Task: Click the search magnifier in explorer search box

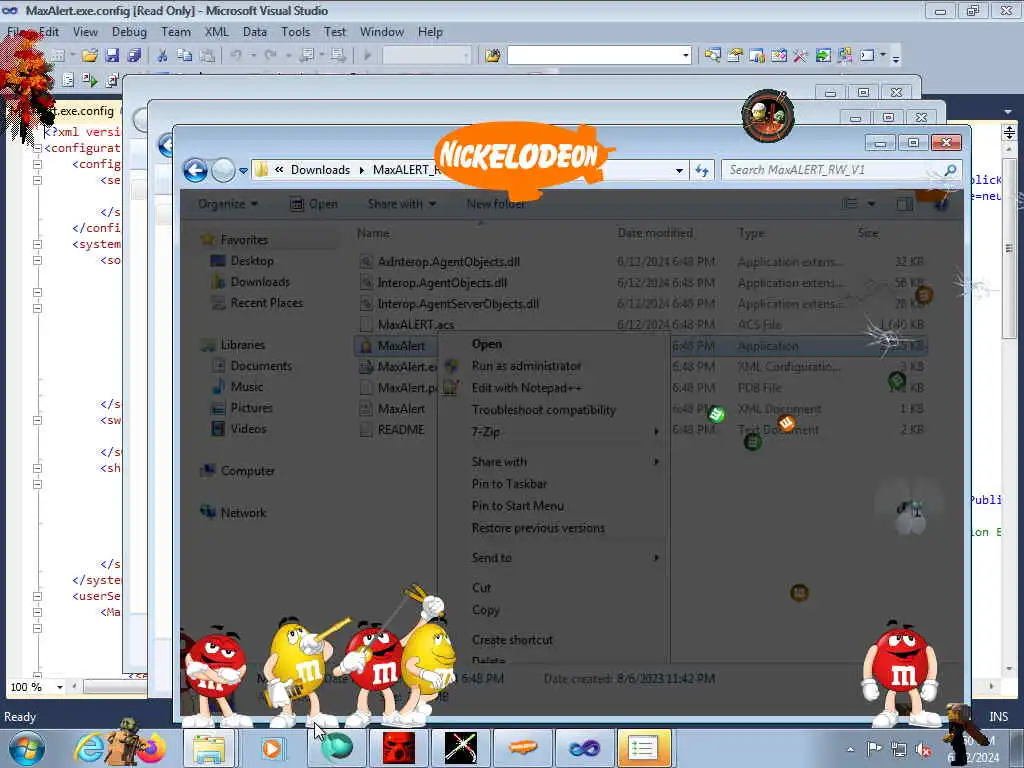Action: 950,170
